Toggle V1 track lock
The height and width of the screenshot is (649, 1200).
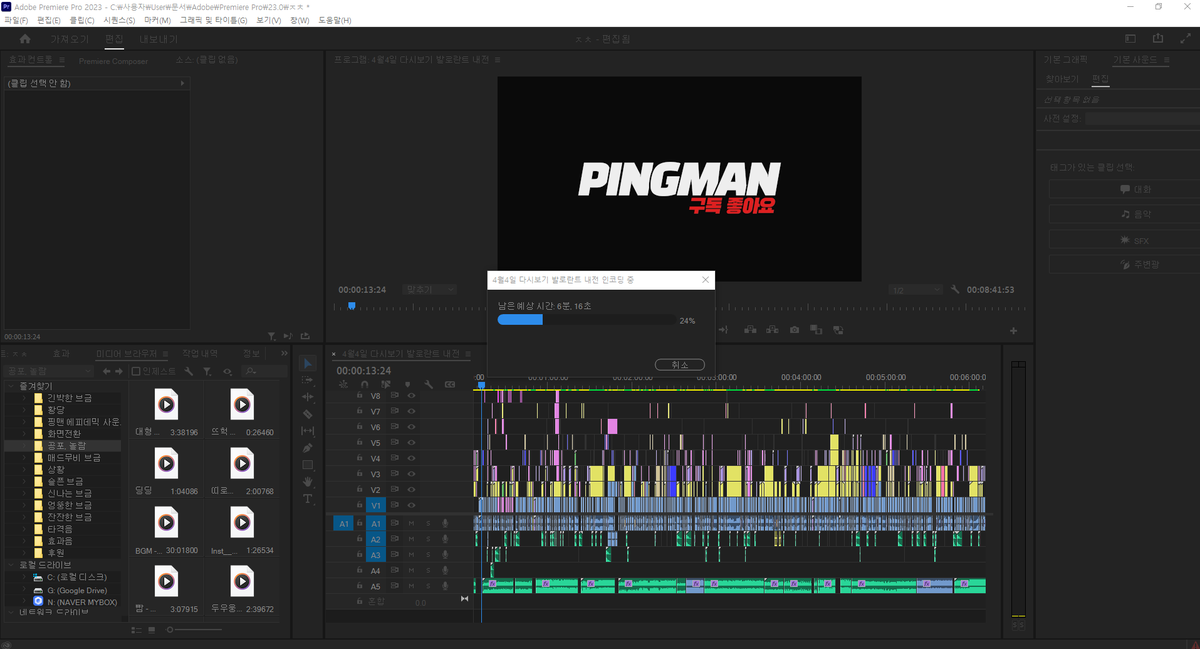[359, 505]
